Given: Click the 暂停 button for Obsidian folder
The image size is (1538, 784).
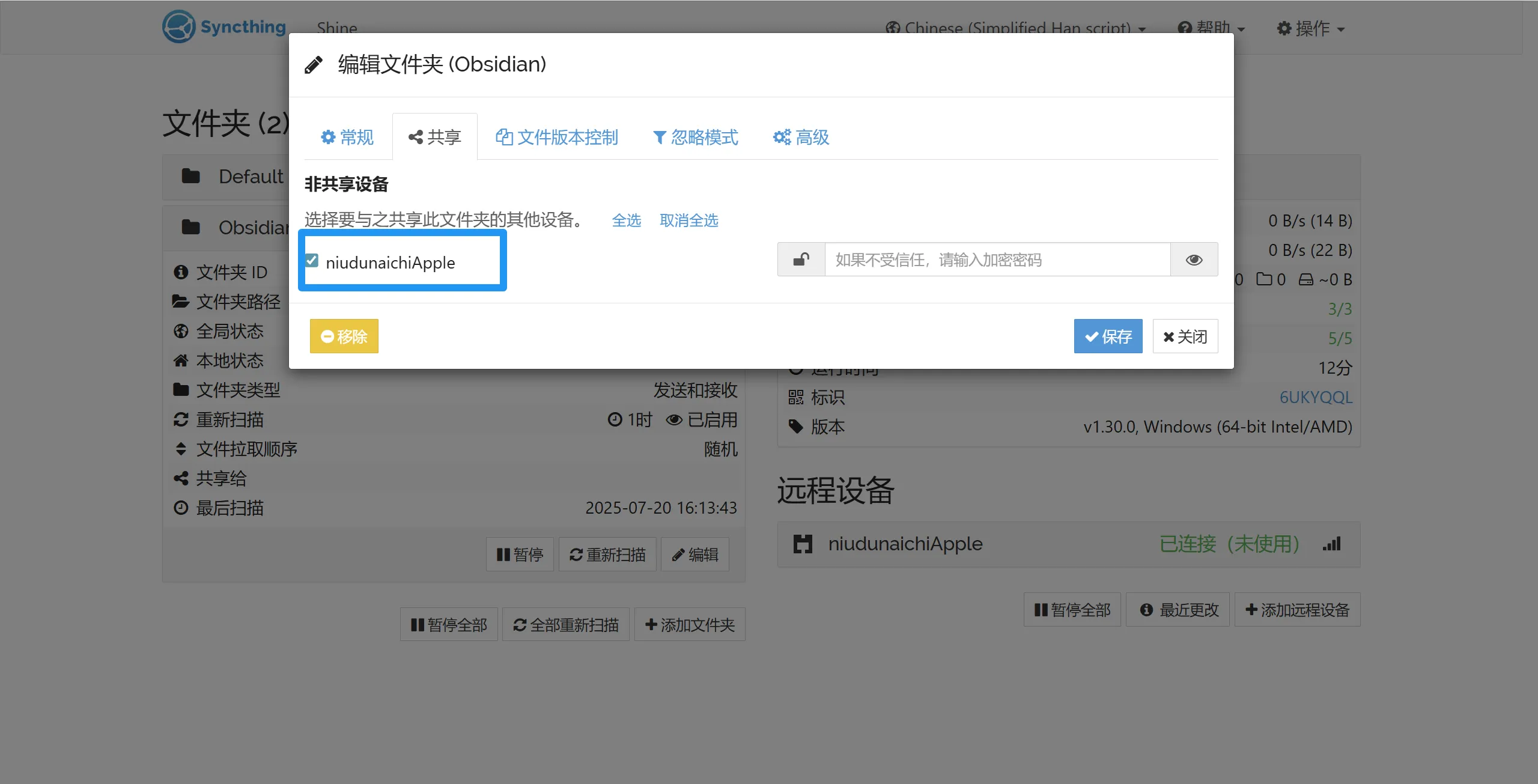Looking at the screenshot, I should (x=520, y=554).
